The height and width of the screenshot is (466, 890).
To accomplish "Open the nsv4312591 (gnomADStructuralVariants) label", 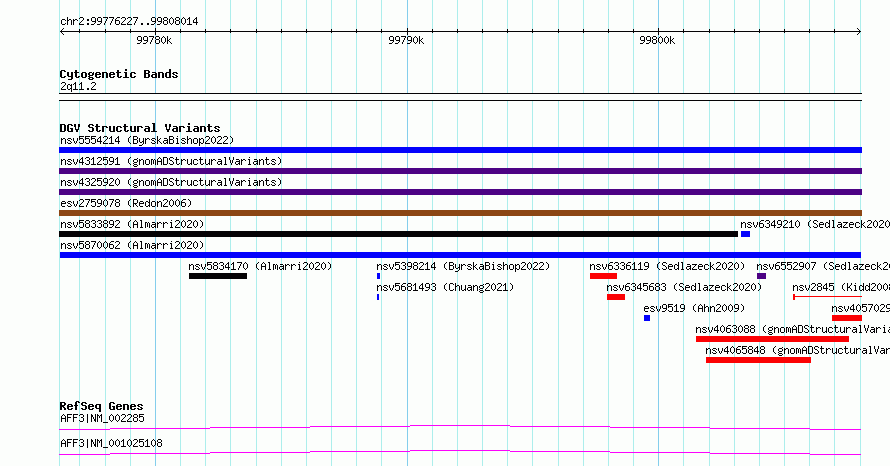I will tap(171, 161).
